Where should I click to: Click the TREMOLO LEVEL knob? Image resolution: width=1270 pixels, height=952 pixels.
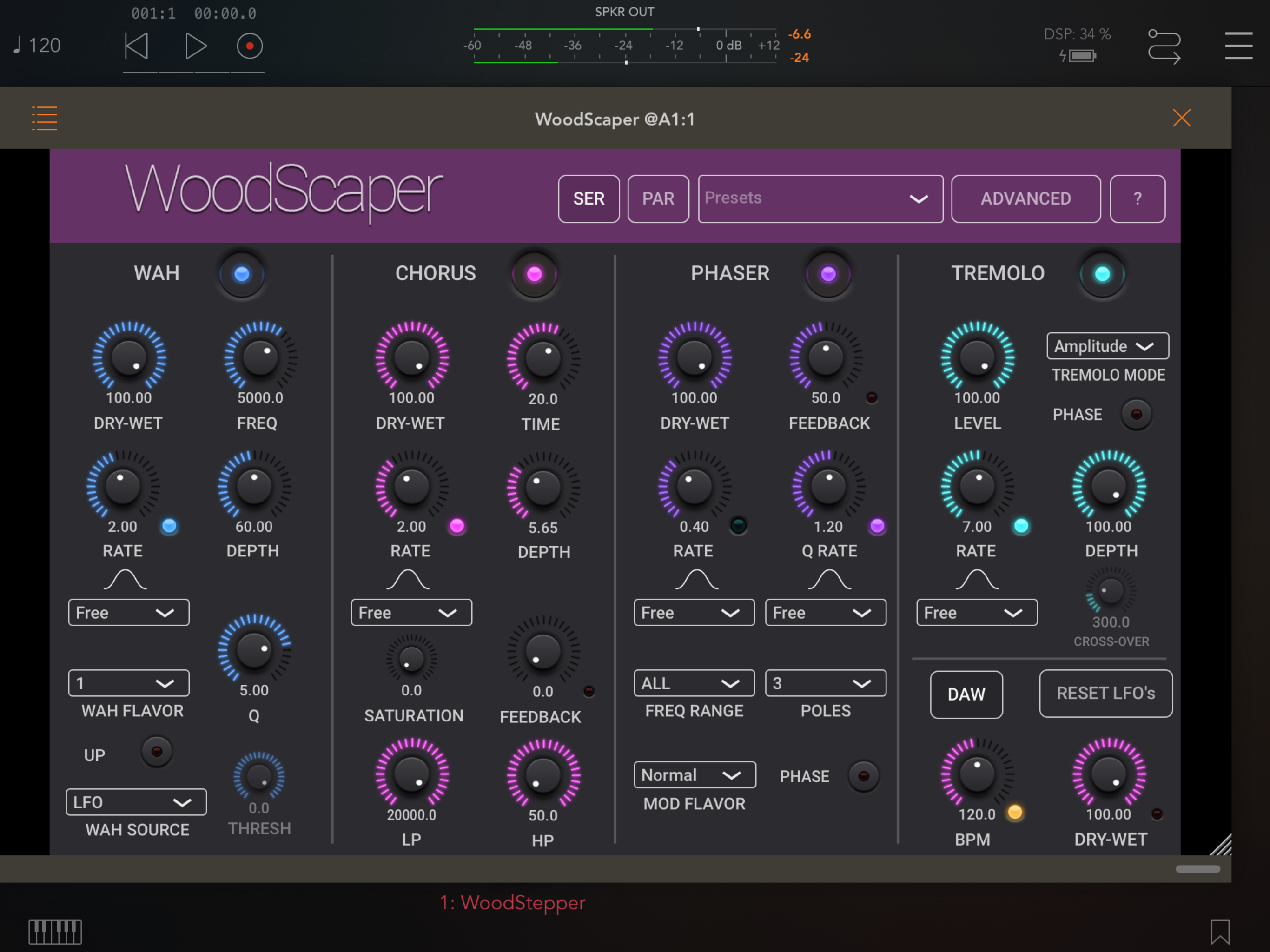point(977,358)
